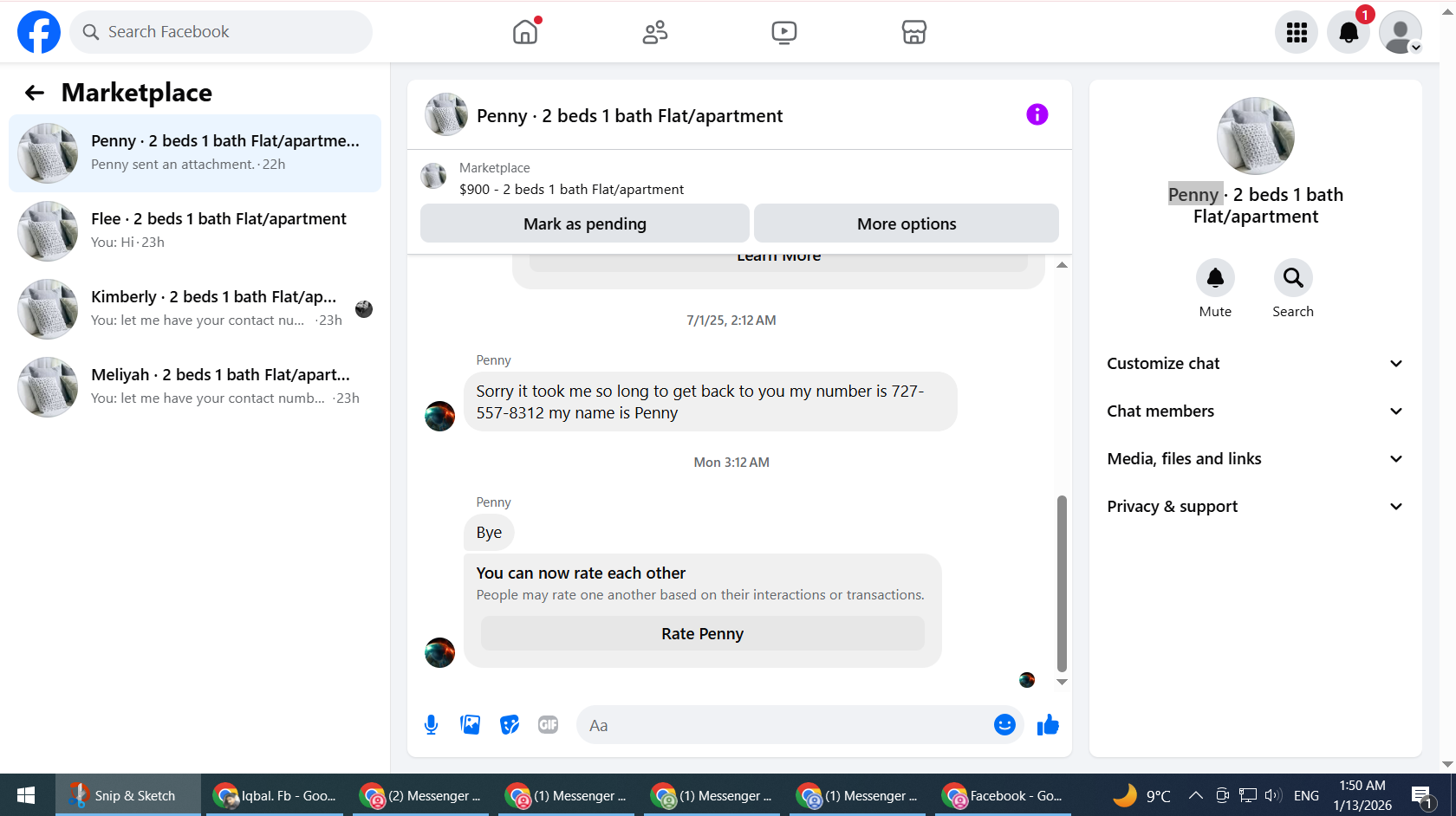The image size is (1456, 816).
Task: Click the chat scrollbar thumb
Action: 1062,583
